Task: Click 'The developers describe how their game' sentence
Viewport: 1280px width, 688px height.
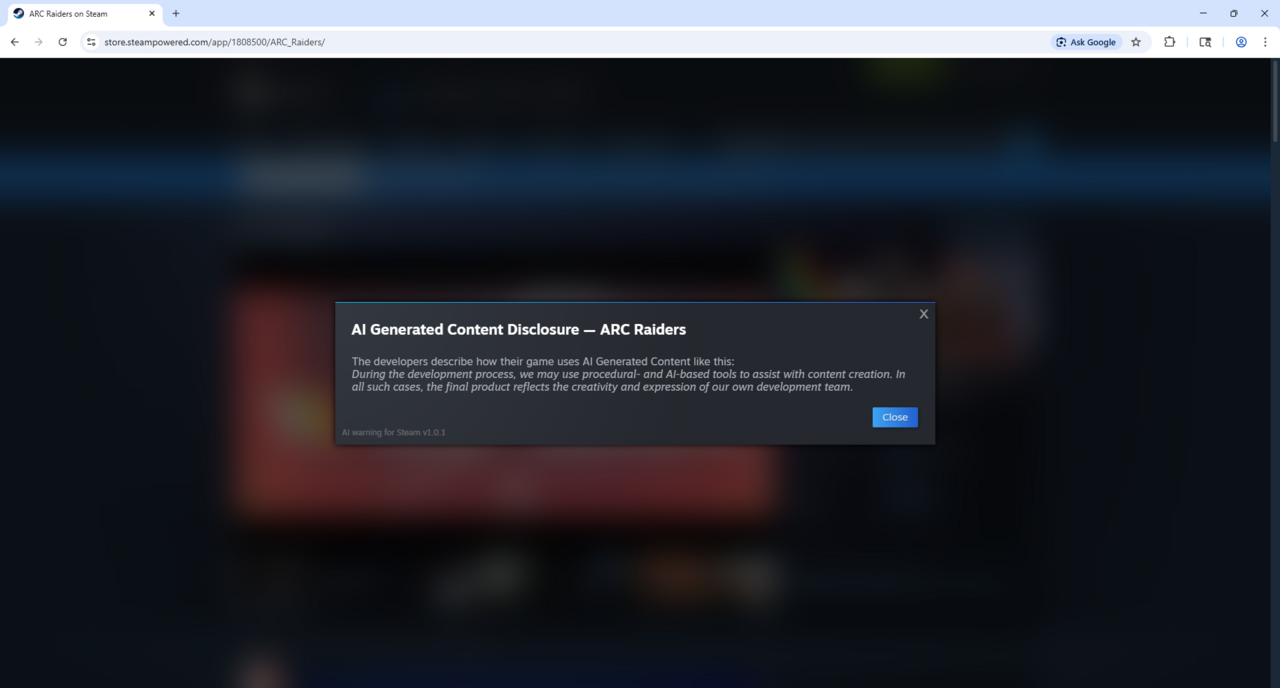Action: tap(543, 361)
